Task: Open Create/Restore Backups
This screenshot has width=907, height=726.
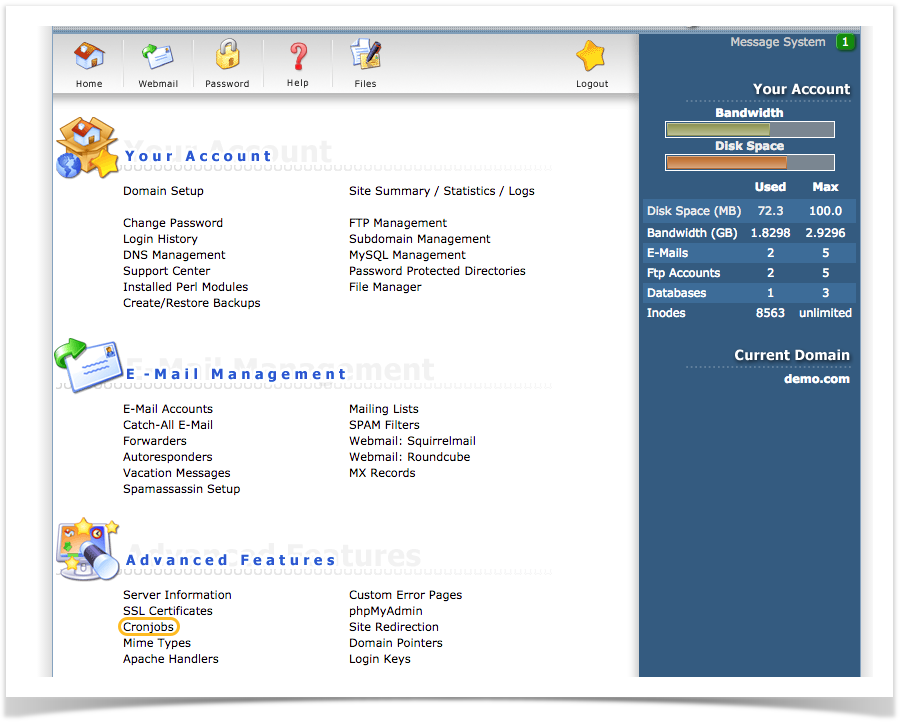Action: click(191, 303)
